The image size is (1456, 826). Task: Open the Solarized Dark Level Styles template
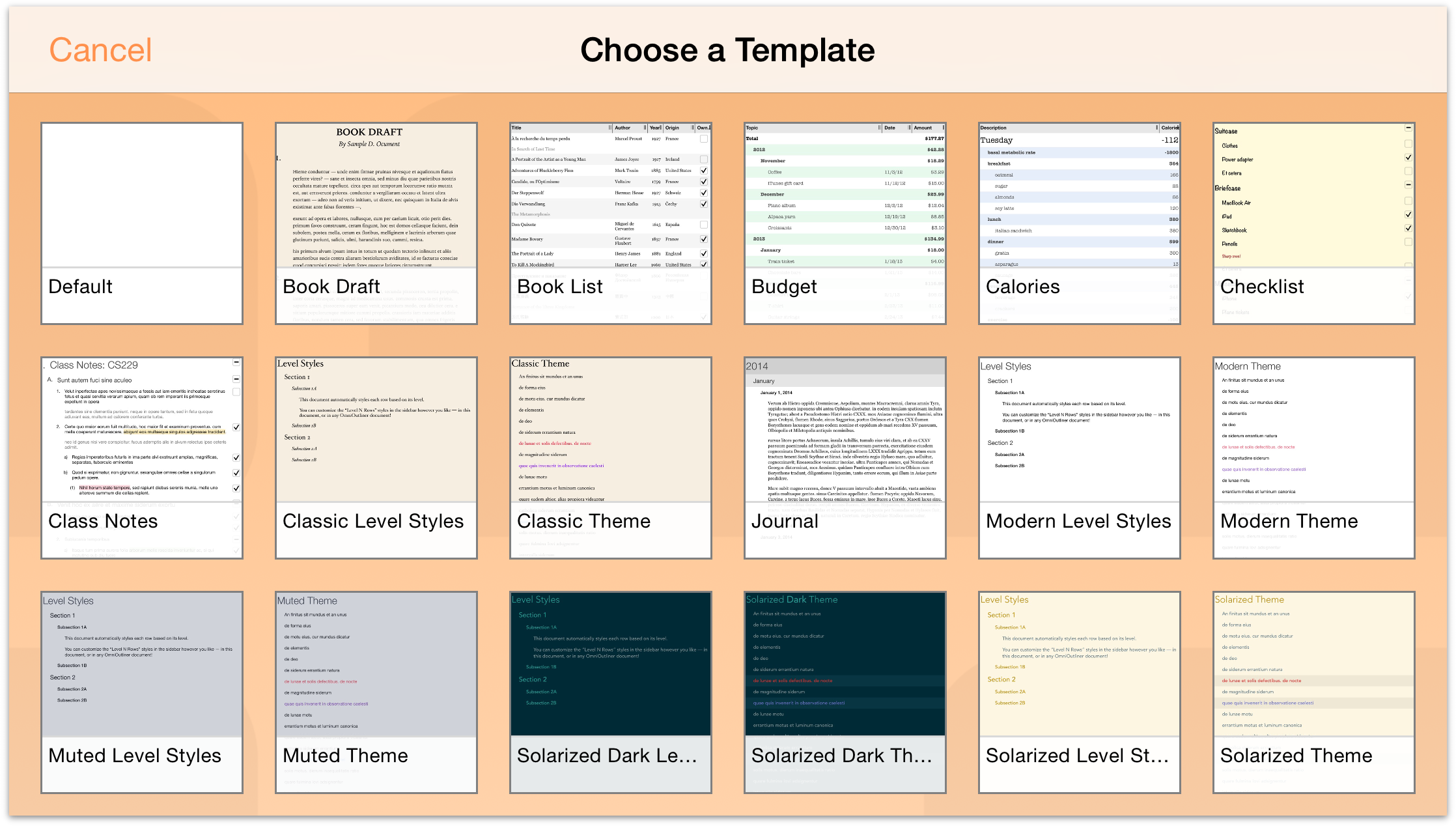pos(611,692)
